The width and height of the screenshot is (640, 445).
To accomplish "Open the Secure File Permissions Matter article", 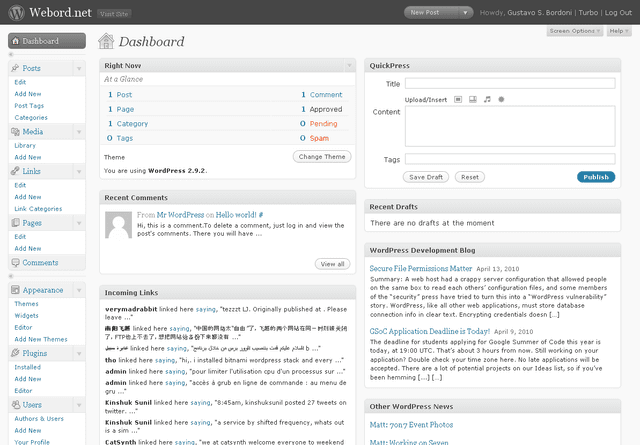I will click(420, 269).
